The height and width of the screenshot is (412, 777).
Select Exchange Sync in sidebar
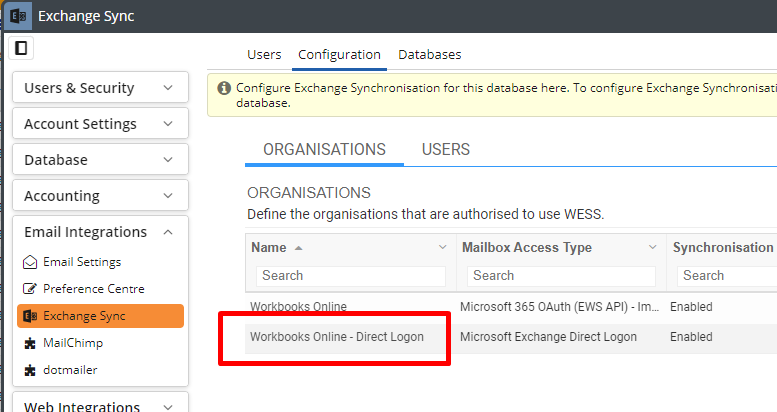(x=100, y=316)
